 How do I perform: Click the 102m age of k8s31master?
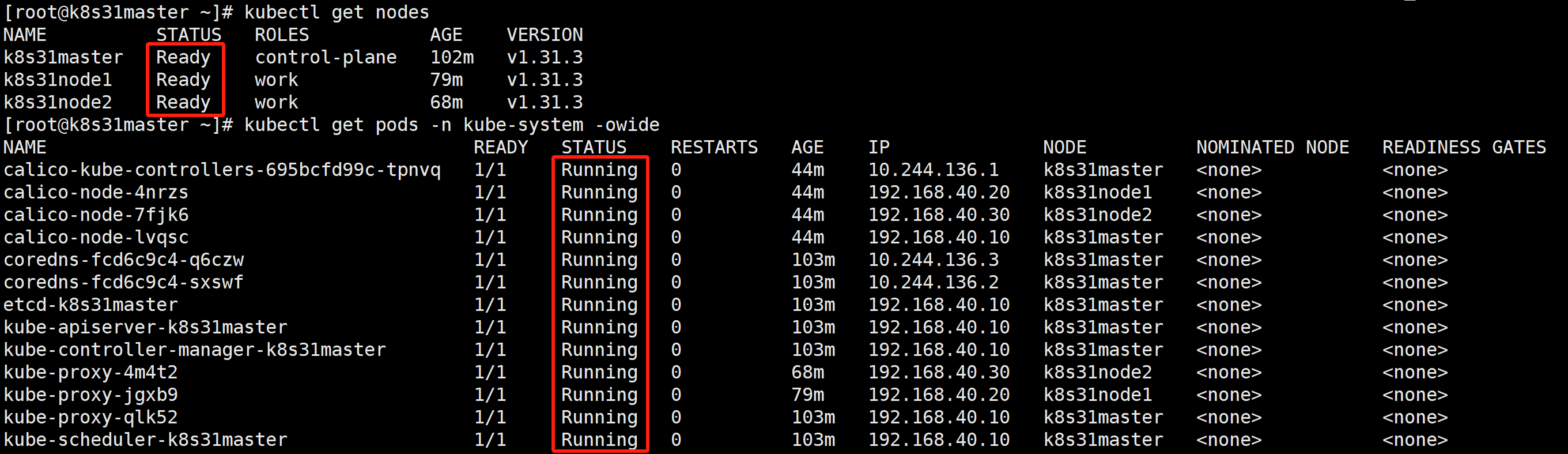point(452,57)
